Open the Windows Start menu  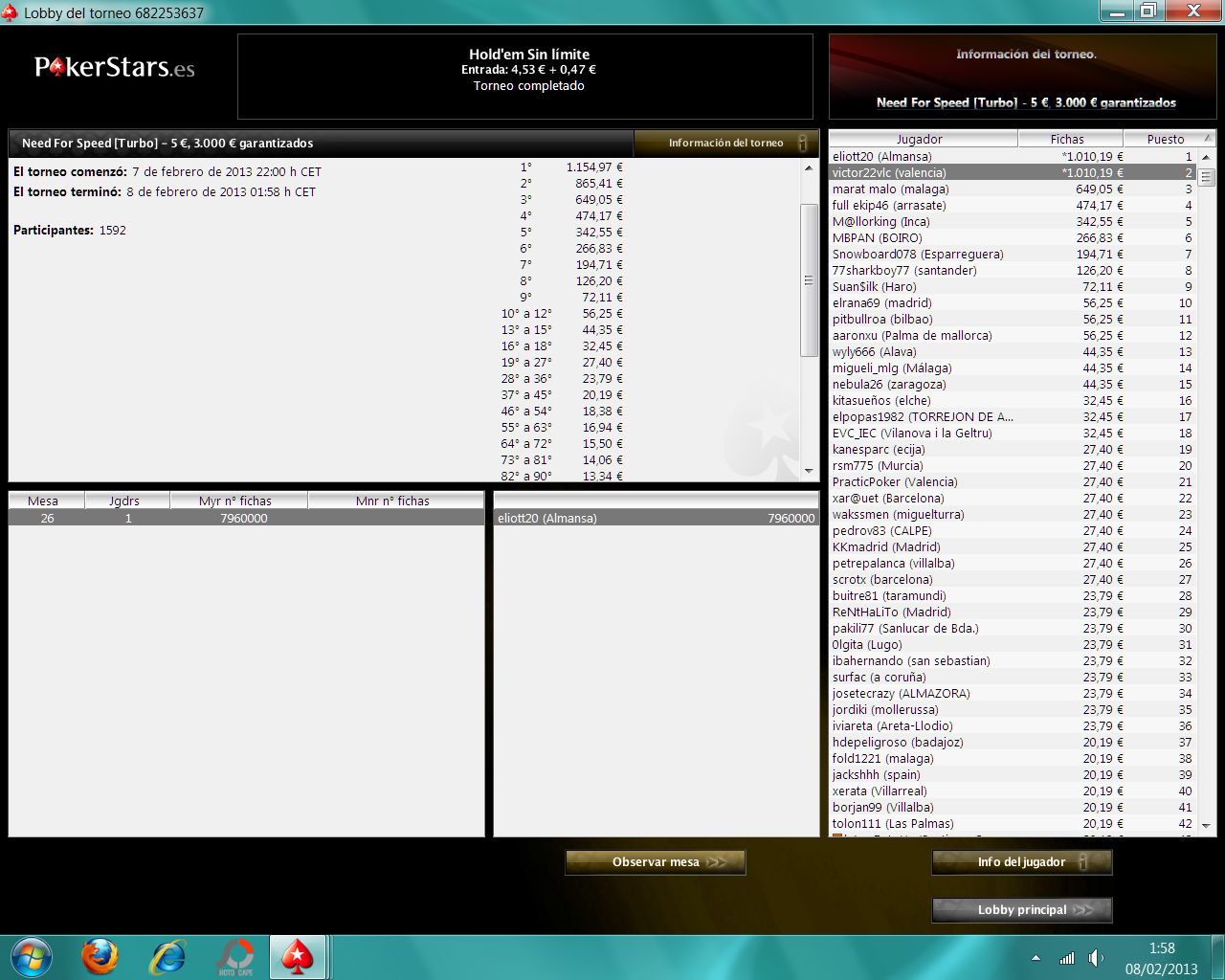[32, 956]
